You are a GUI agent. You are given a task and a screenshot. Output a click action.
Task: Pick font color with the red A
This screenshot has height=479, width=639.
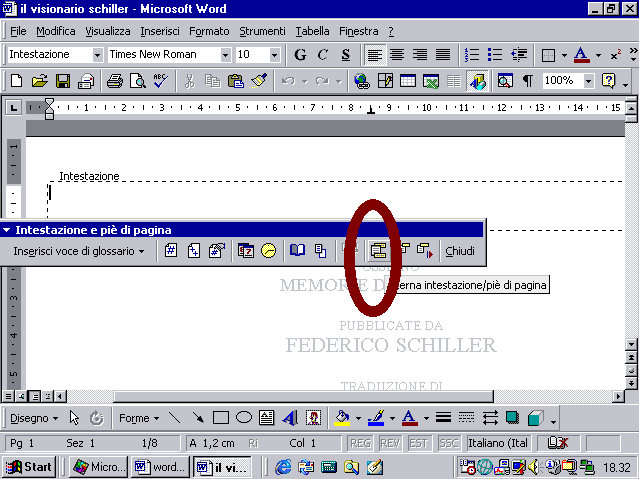[x=582, y=54]
